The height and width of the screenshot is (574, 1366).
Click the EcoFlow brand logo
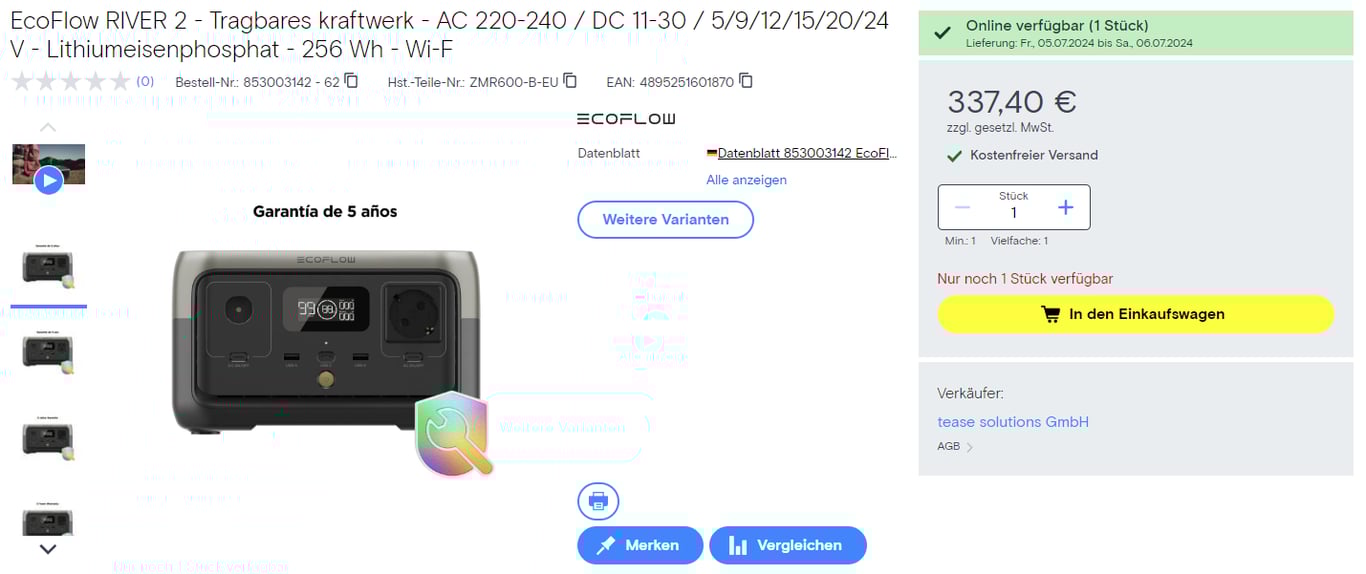pyautogui.click(x=626, y=119)
